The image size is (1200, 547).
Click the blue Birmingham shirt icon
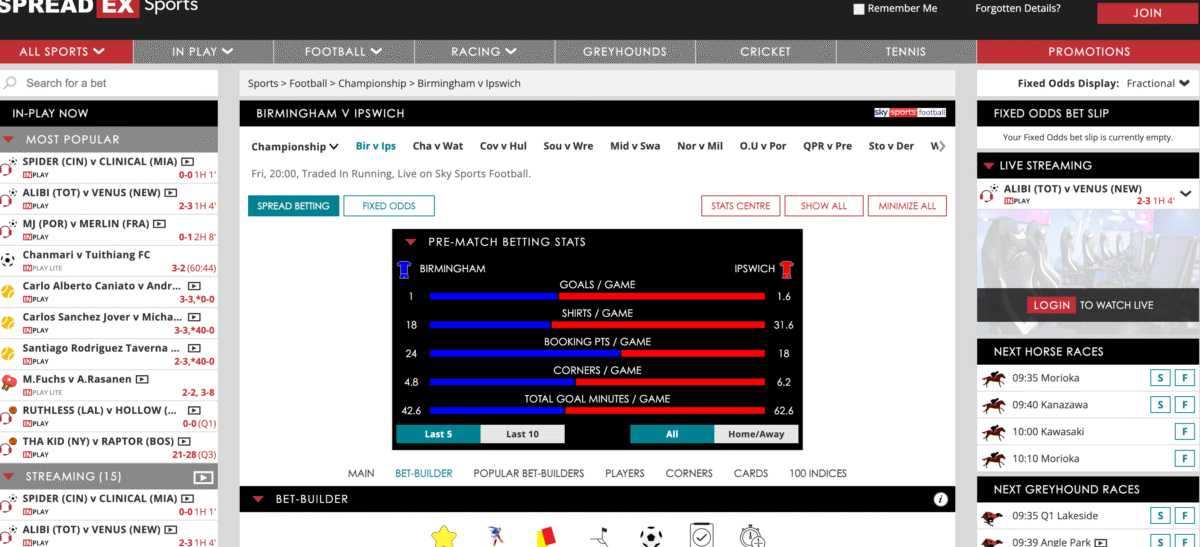404,268
